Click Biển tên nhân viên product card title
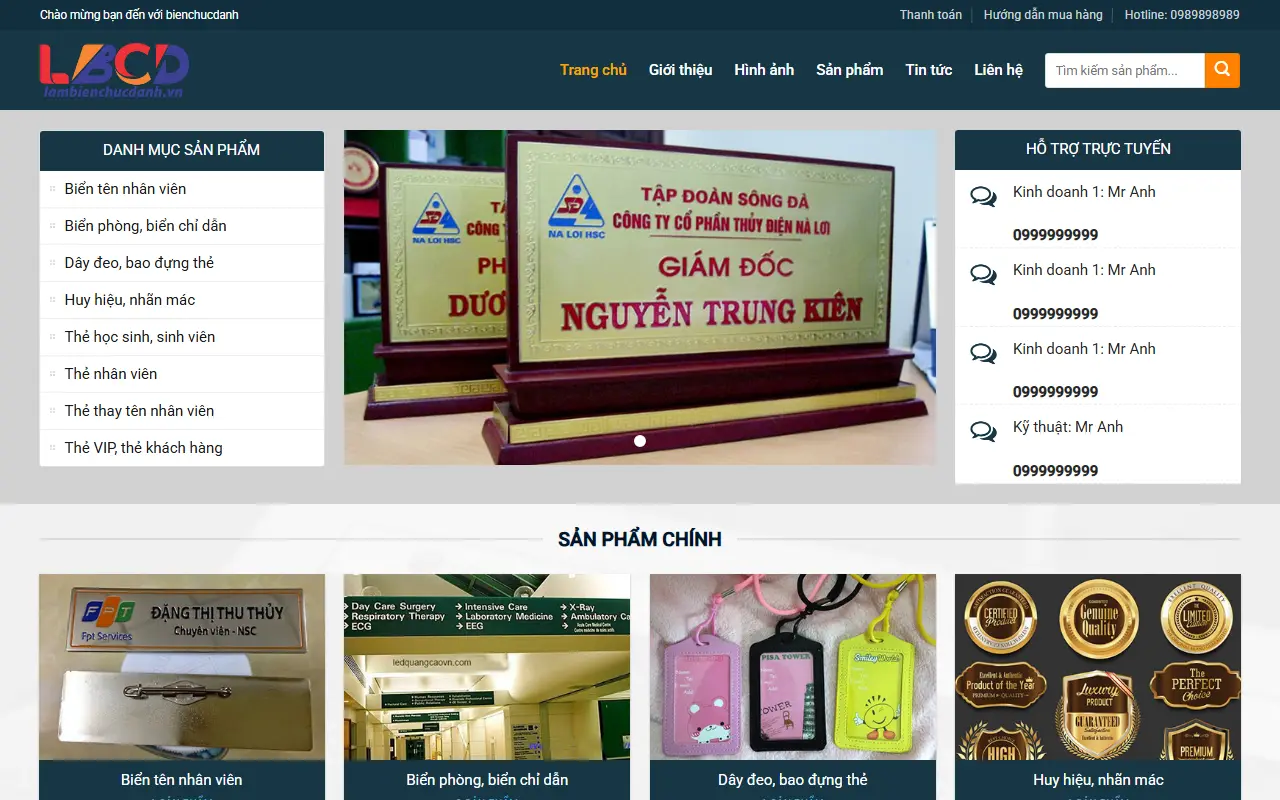Viewport: 1280px width, 800px height. click(182, 780)
